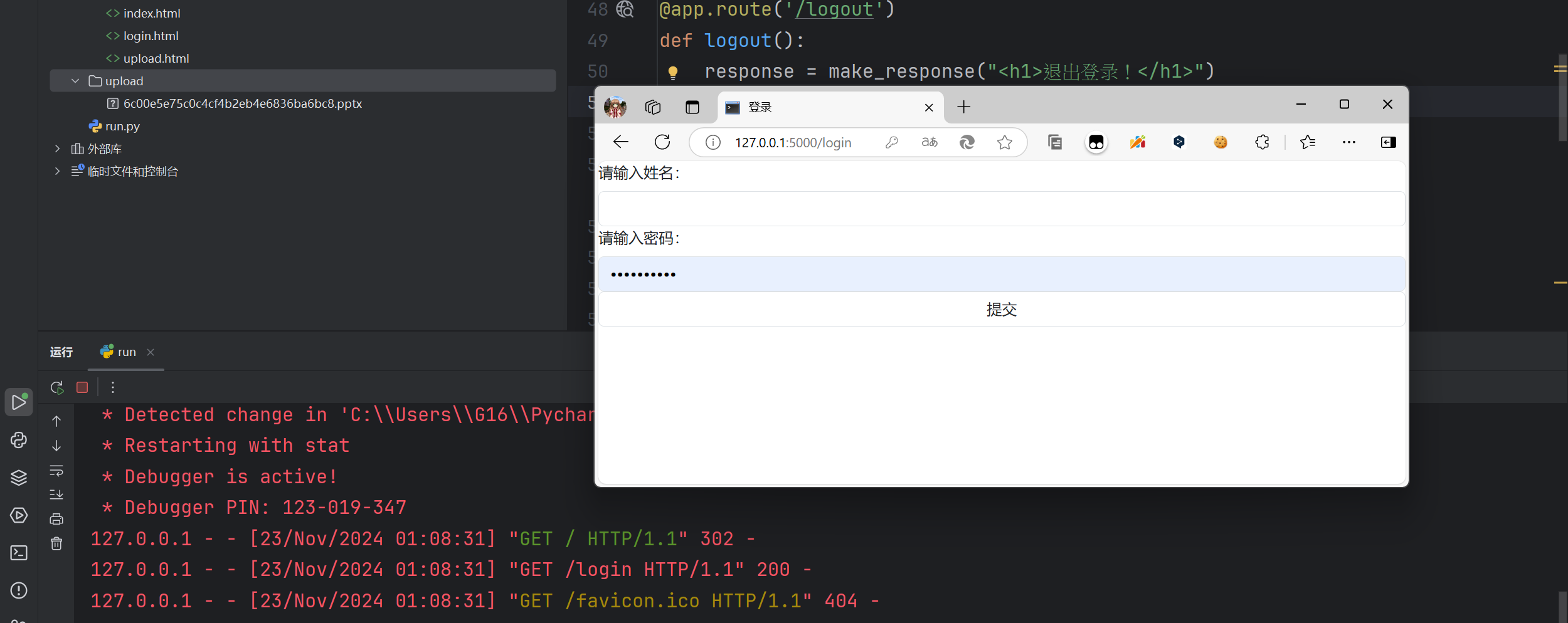This screenshot has width=1568, height=623.
Task: Open Python Console in left sidebar
Action: coord(19,440)
